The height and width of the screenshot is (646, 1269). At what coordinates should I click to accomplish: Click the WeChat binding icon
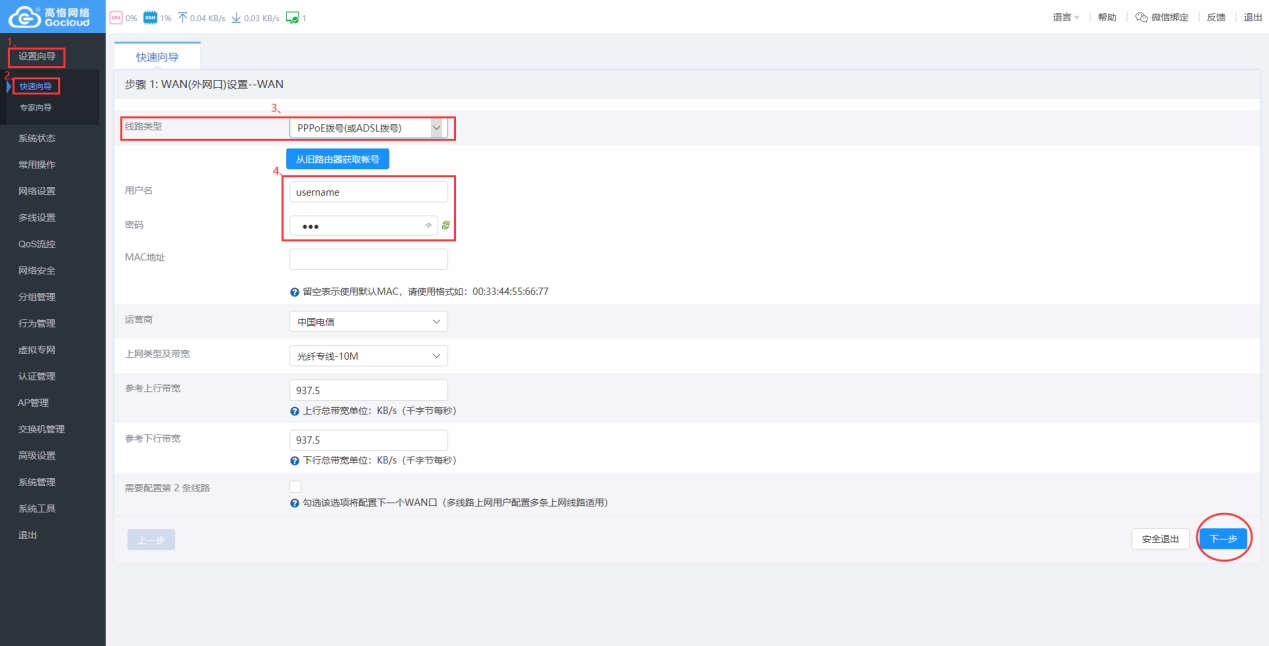[x=1141, y=18]
